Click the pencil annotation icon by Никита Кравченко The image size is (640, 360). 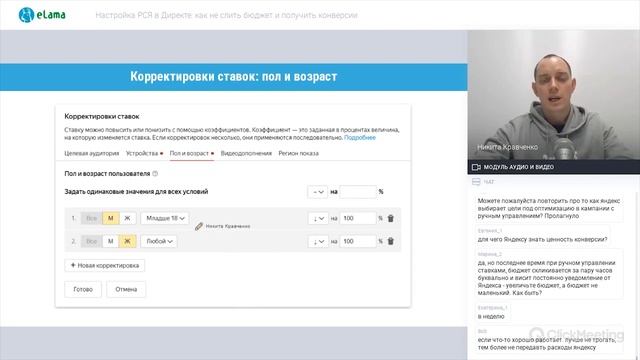coord(199,226)
